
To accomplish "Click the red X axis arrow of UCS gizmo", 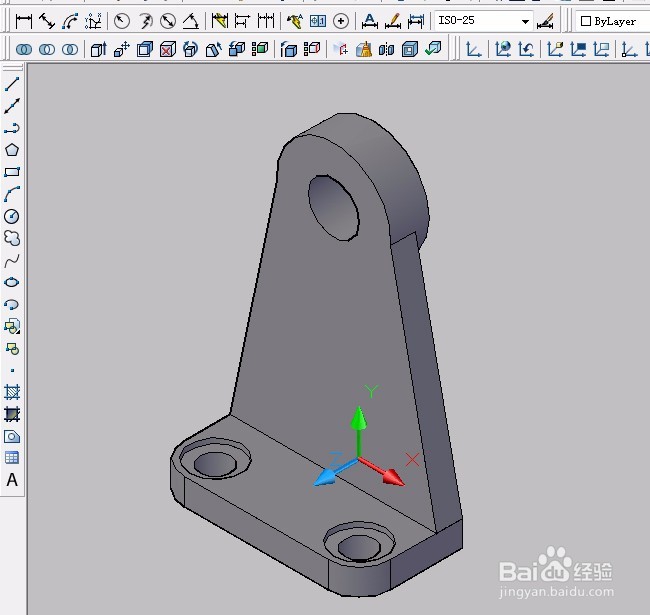I will click(382, 471).
